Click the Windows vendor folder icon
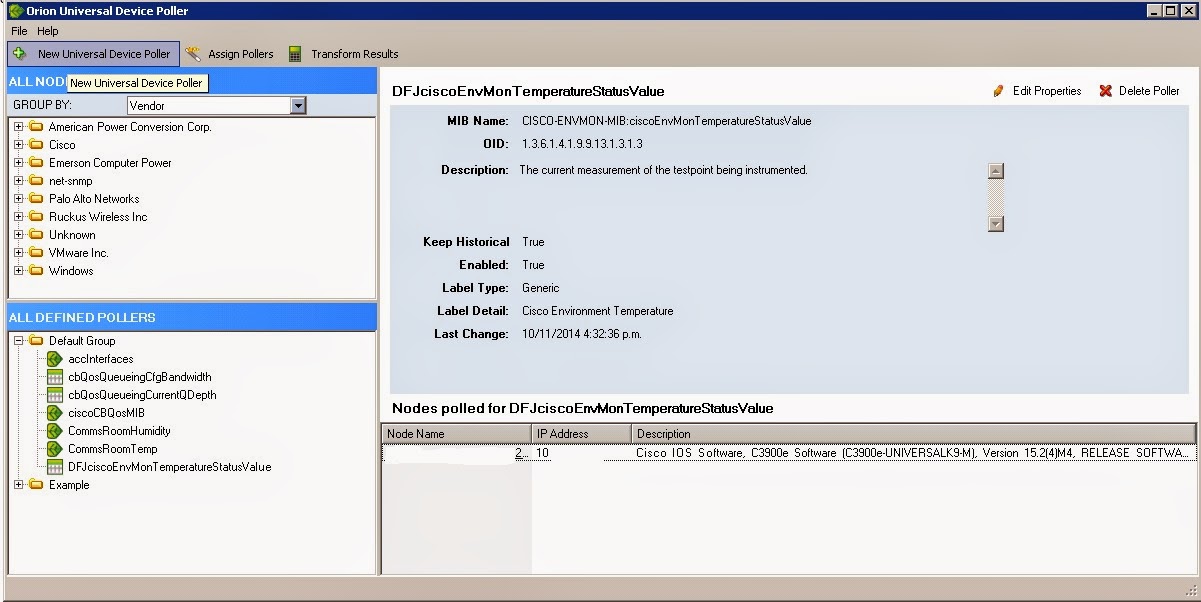This screenshot has height=602, width=1201. point(36,271)
